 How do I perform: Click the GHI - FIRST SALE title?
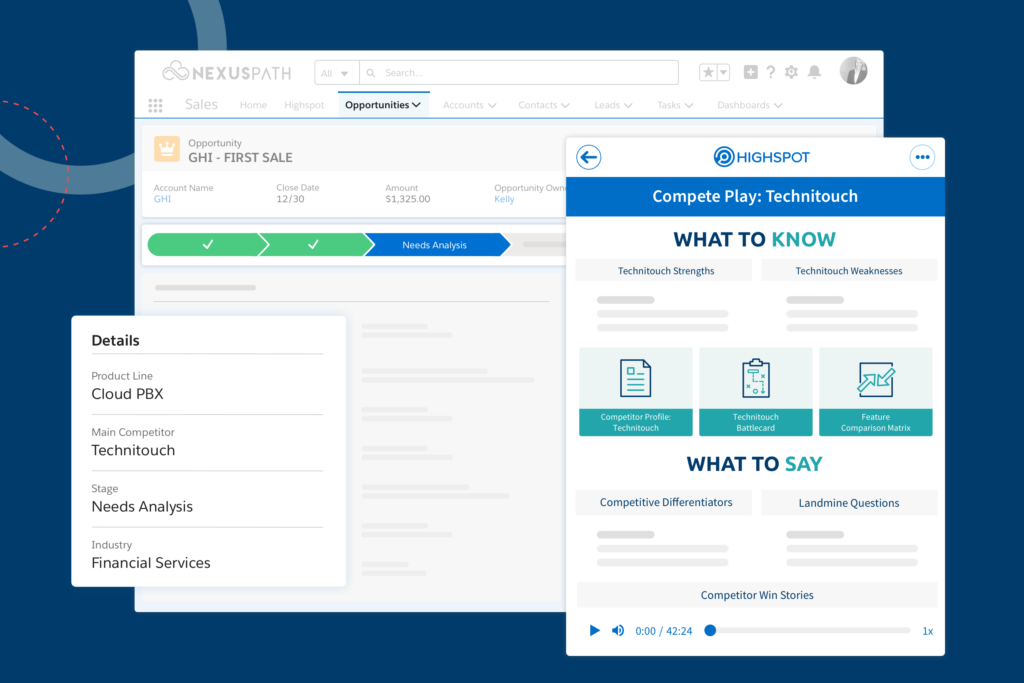(240, 157)
